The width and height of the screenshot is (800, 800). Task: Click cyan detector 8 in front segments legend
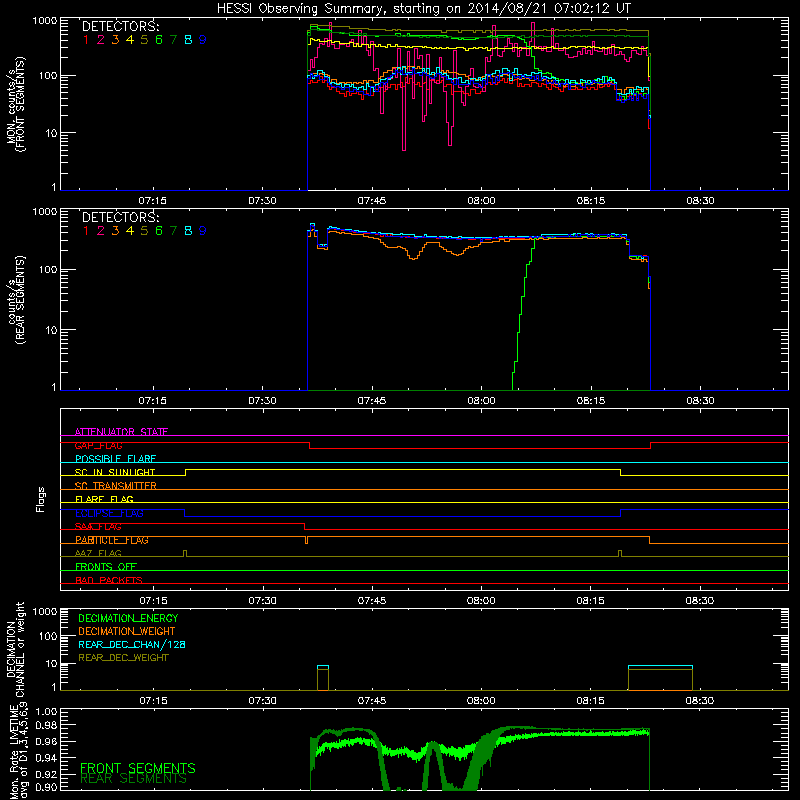tap(188, 40)
